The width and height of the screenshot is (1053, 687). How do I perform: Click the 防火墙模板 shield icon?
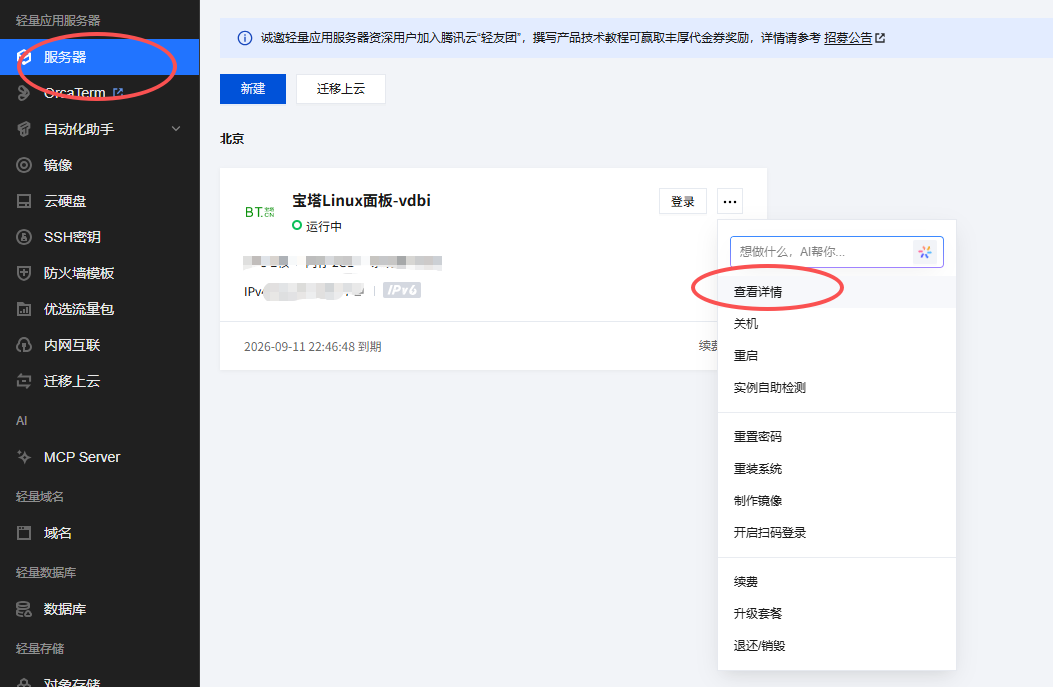24,273
